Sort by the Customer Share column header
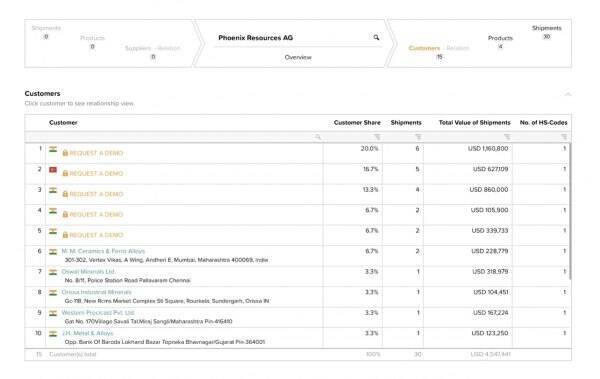Image resolution: width=600 pixels, height=379 pixels. 357,123
